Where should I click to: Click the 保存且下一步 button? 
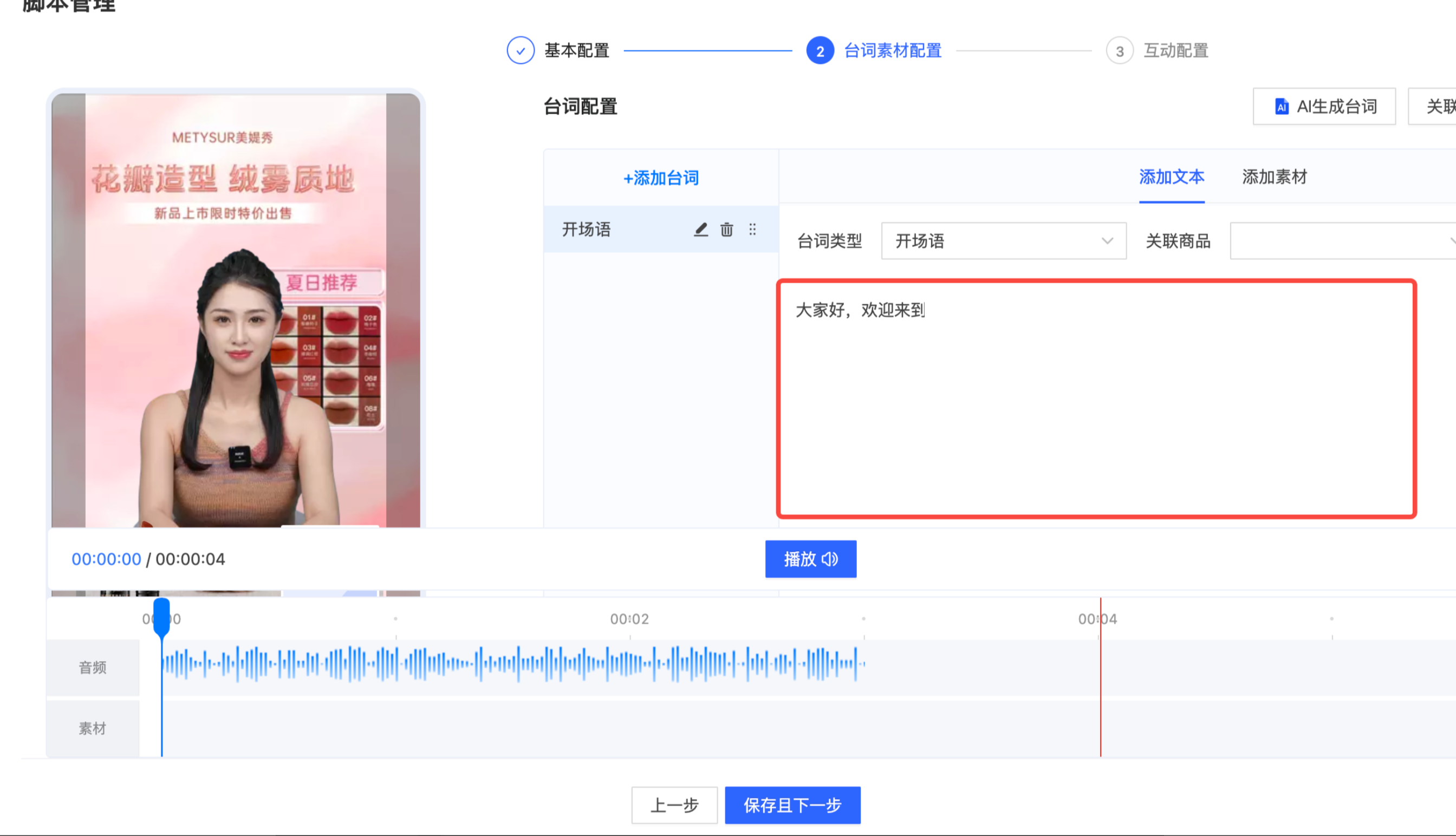pos(792,805)
